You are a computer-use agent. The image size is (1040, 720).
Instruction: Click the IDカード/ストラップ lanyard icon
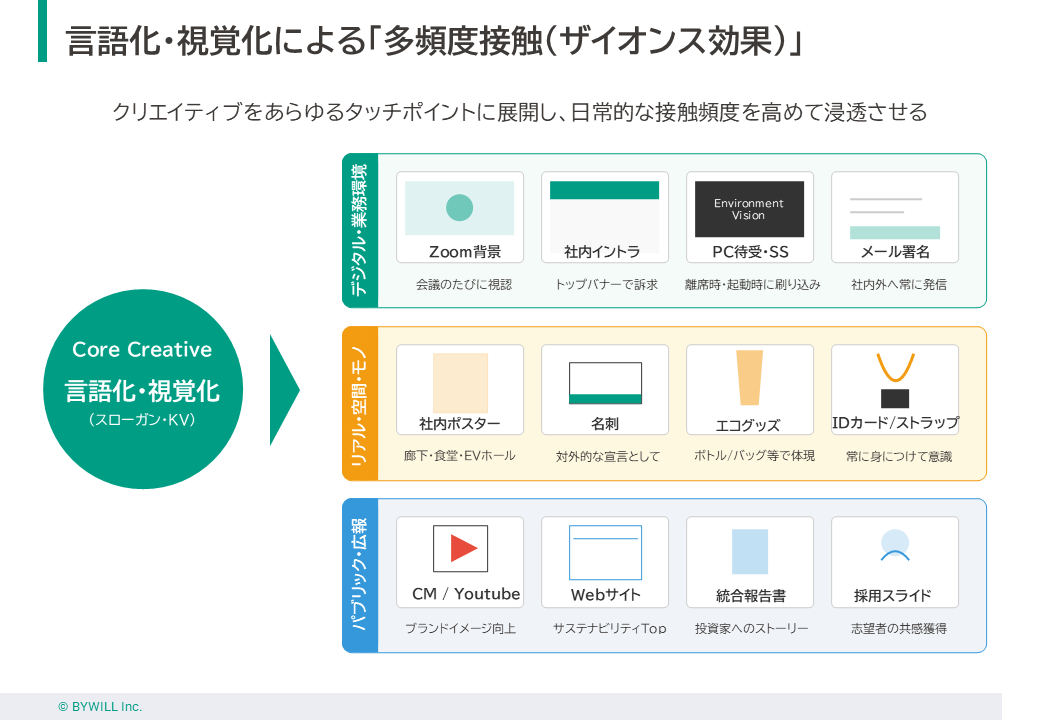[894, 380]
